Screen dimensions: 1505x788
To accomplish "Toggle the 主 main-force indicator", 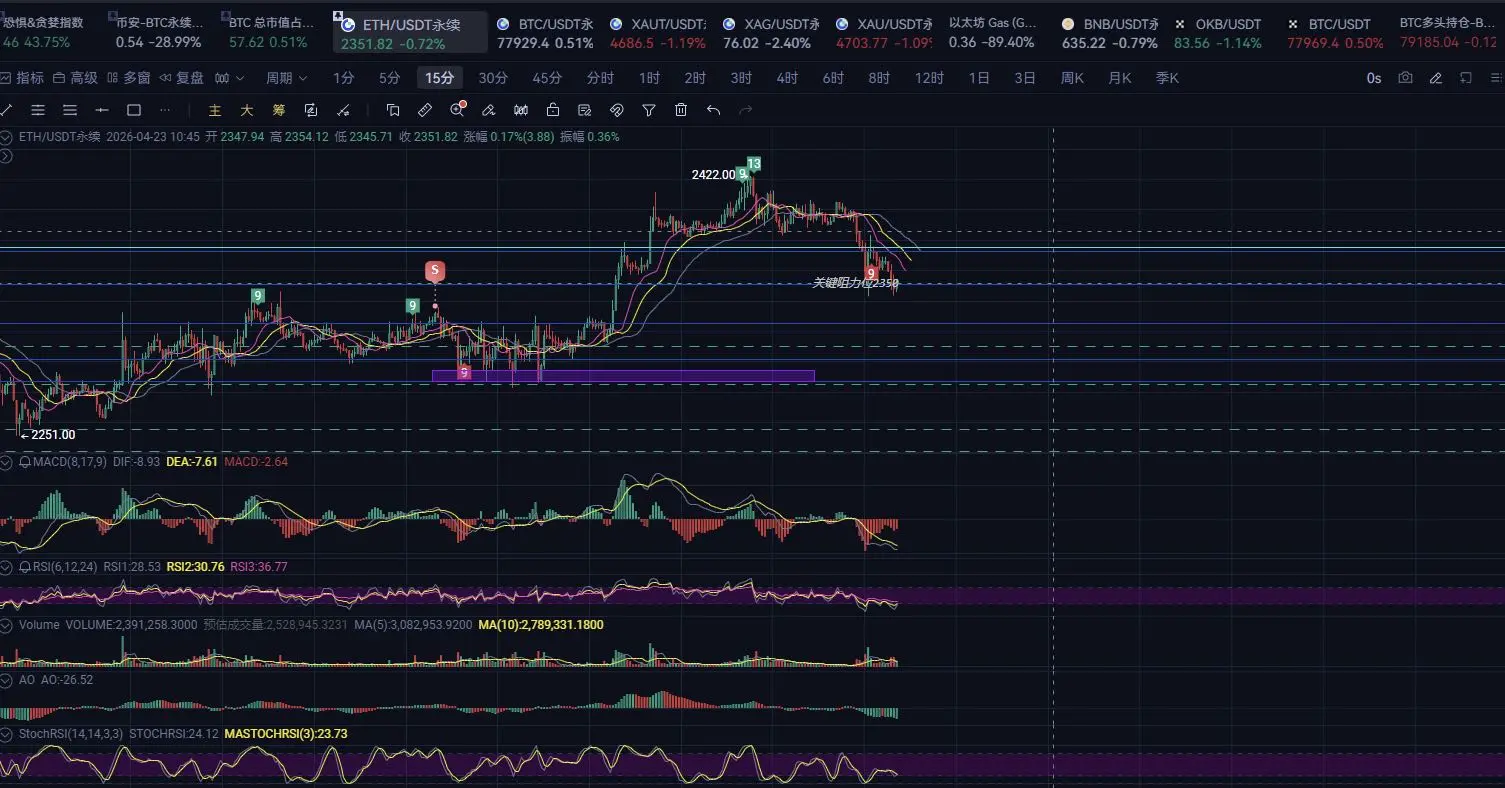I will click(x=215, y=110).
